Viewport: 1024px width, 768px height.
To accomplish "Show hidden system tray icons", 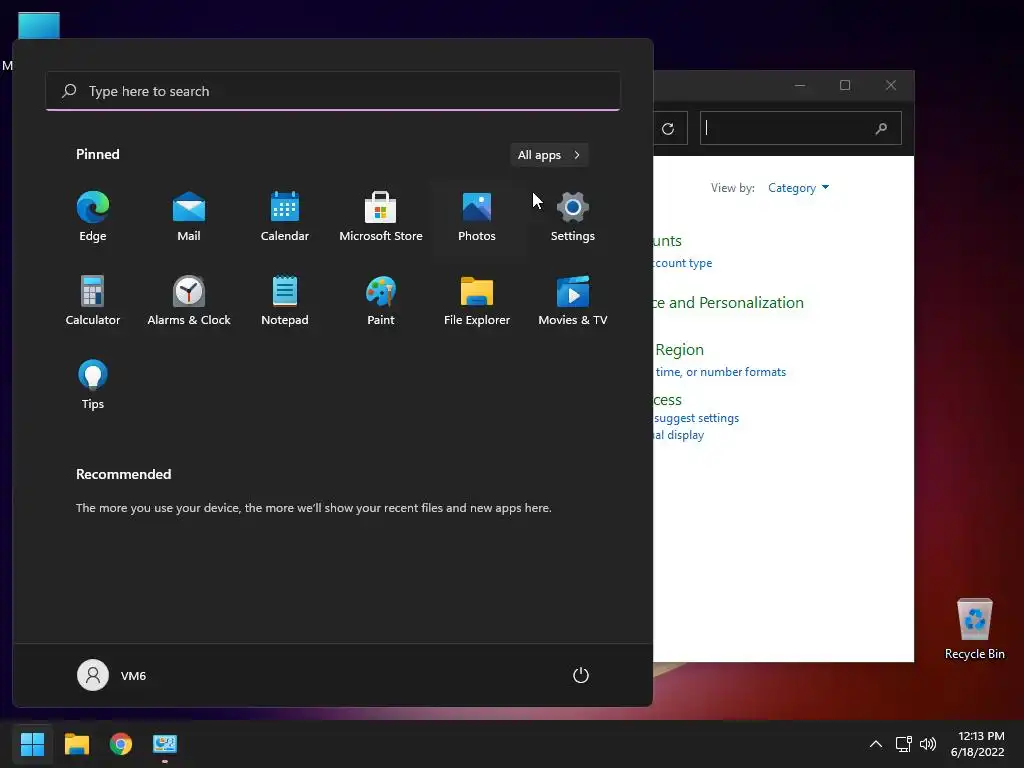I will (876, 744).
